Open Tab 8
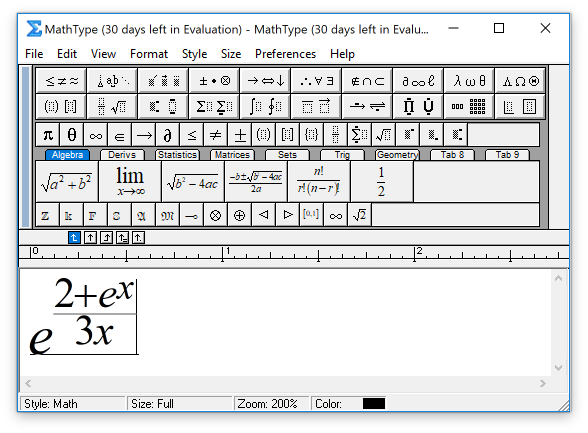 pyautogui.click(x=453, y=155)
